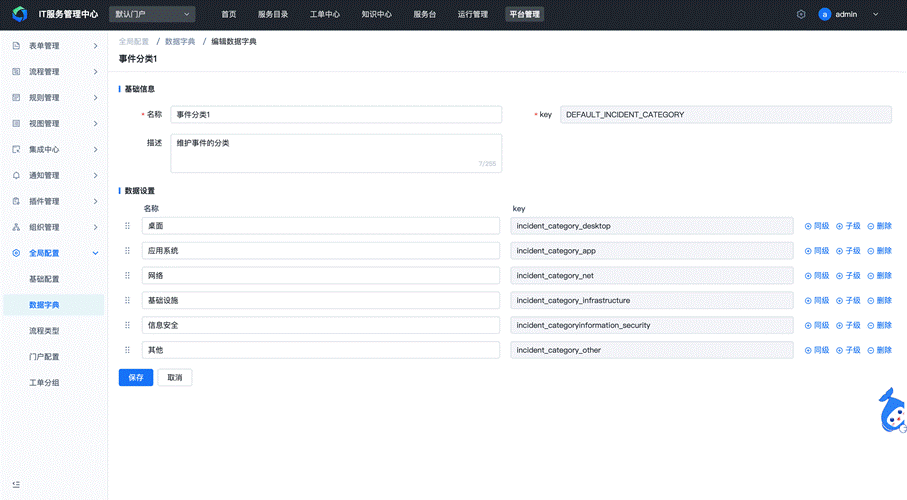This screenshot has height=500, width=907.
Task: Add 同级 item to 其他 row
Action: click(x=817, y=351)
